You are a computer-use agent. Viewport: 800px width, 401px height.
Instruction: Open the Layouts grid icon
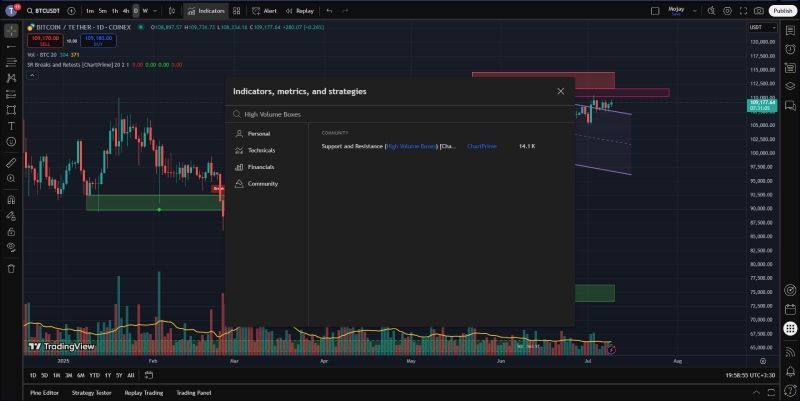click(237, 11)
